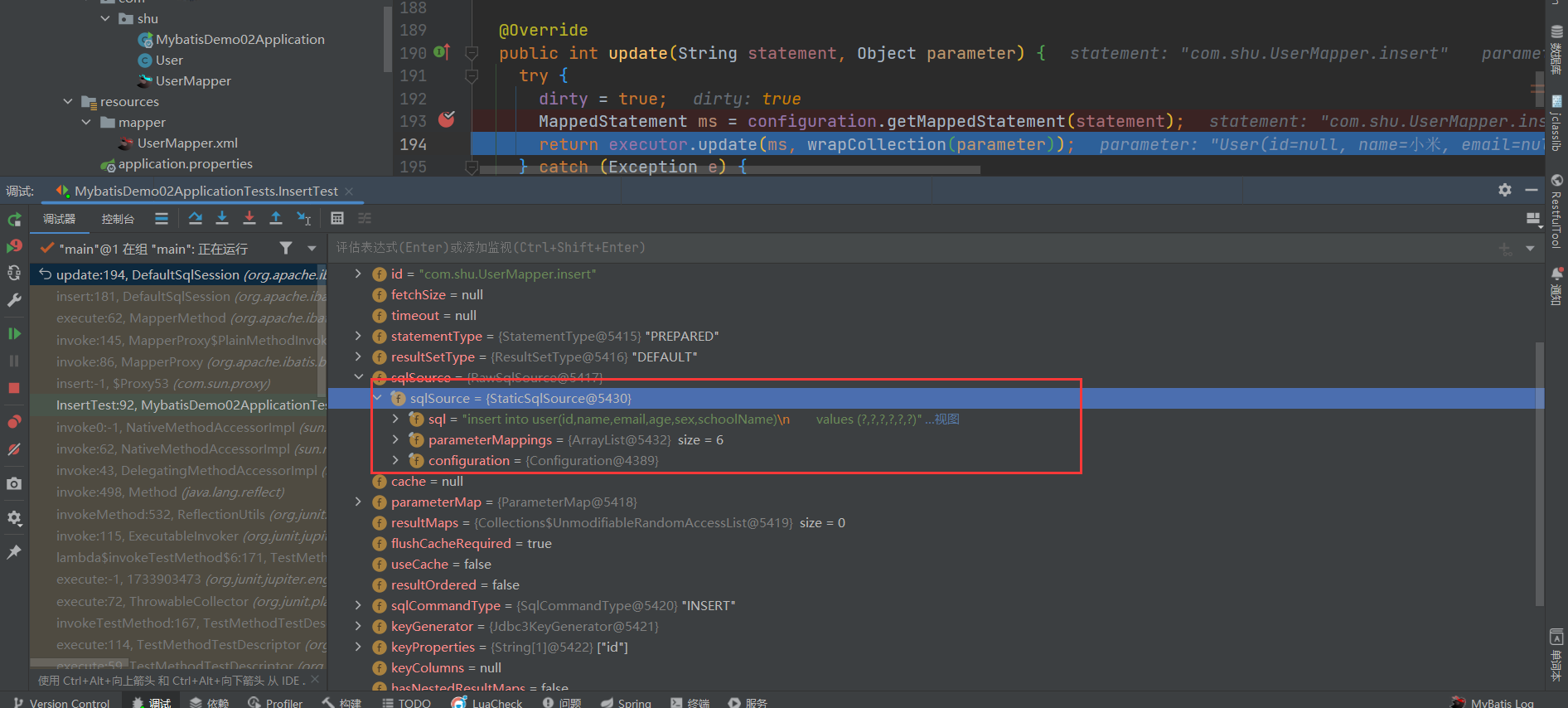Open the LuaCheck tool window
Image resolution: width=1568 pixels, height=708 pixels.
coord(487,702)
